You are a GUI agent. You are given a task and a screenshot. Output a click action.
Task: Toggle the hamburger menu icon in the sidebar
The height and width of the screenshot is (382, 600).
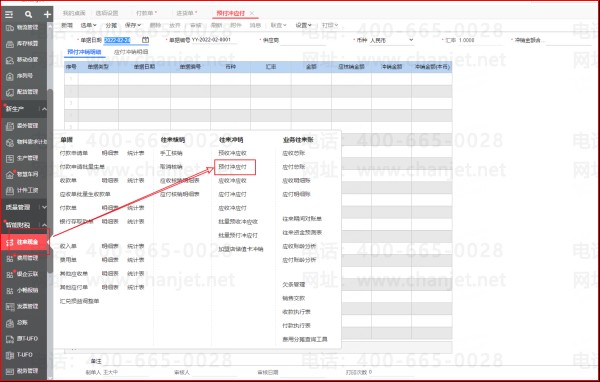coord(9,15)
